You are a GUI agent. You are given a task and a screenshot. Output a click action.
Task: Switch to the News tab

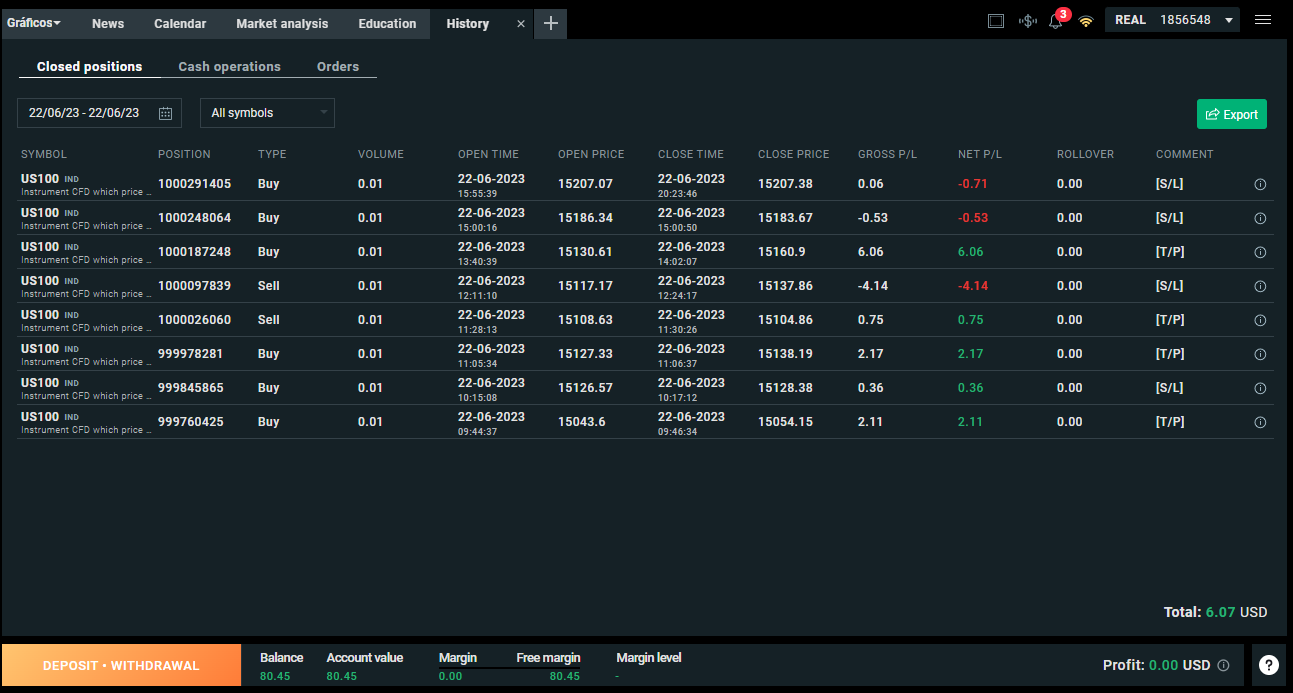tap(108, 23)
